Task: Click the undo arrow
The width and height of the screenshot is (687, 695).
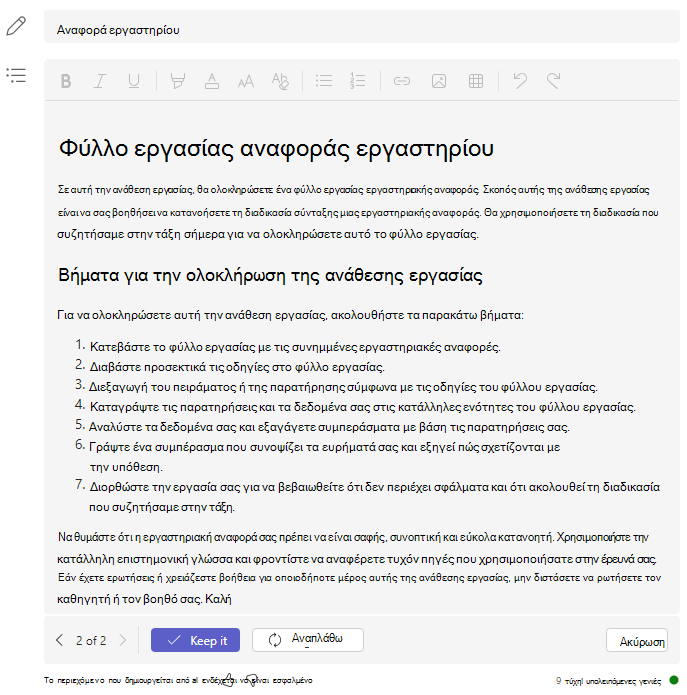Action: [x=520, y=81]
